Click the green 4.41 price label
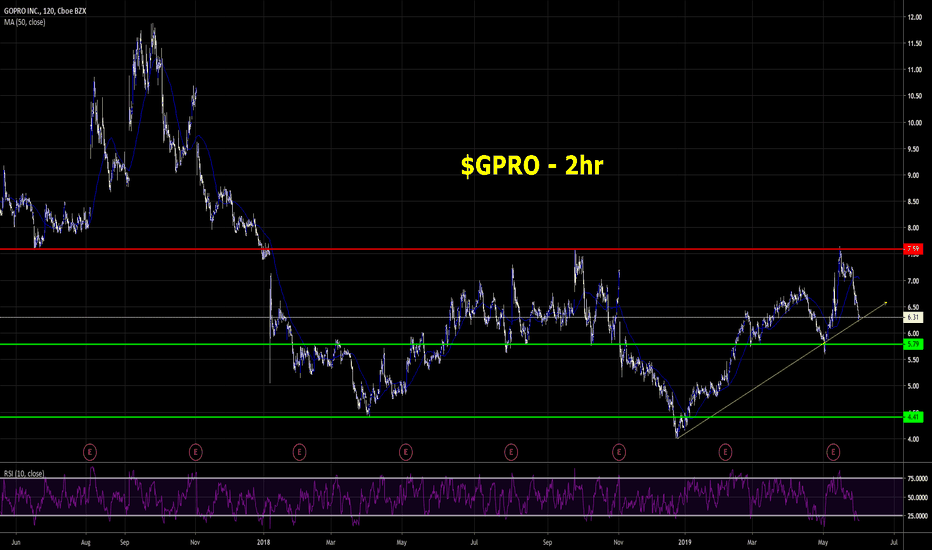932x550 pixels. (913, 417)
